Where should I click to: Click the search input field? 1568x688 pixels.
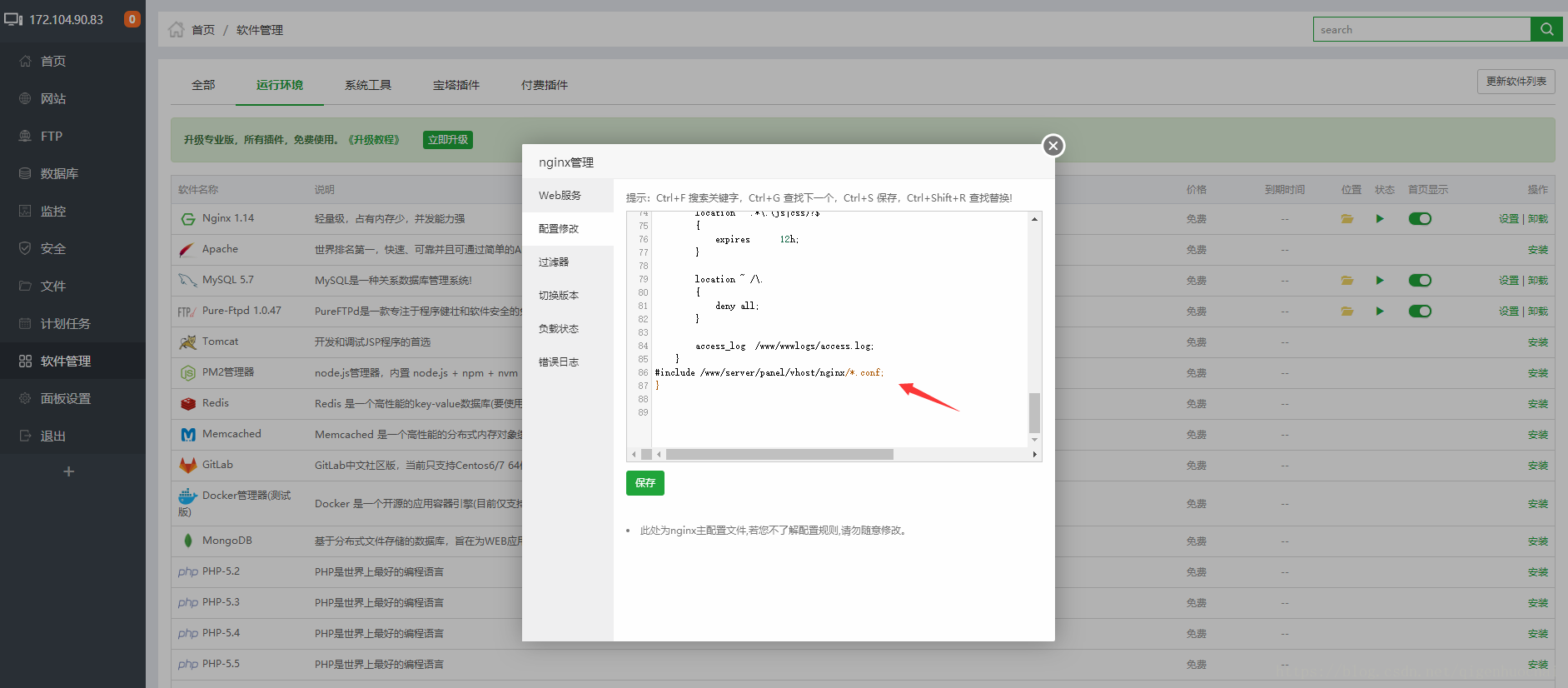pyautogui.click(x=1421, y=29)
